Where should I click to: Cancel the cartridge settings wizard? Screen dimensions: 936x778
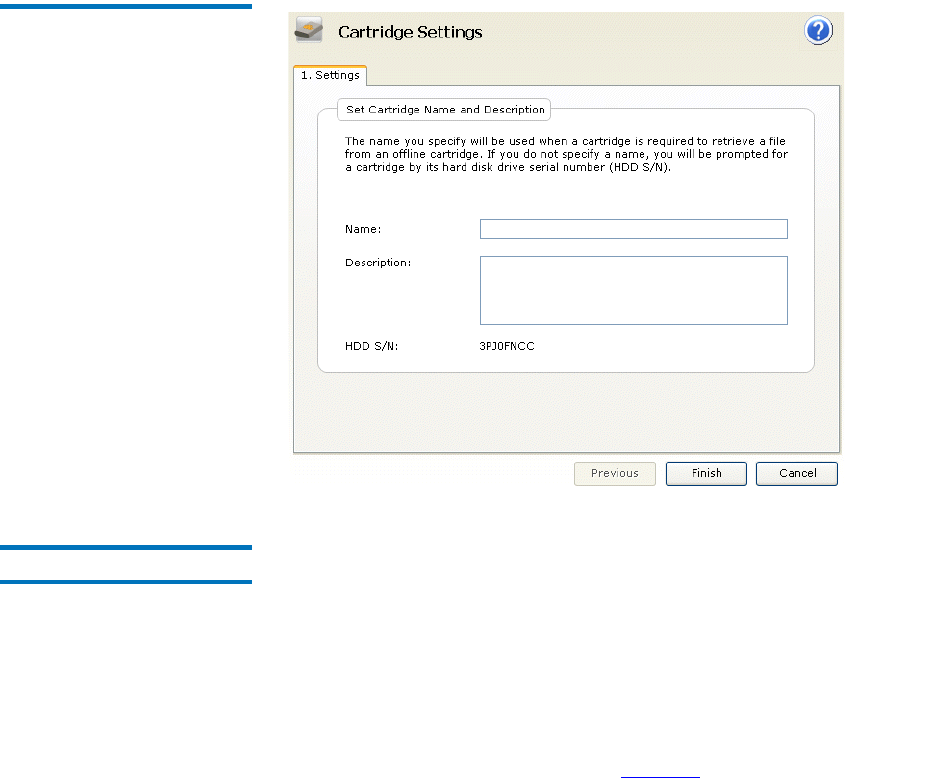[x=796, y=473]
